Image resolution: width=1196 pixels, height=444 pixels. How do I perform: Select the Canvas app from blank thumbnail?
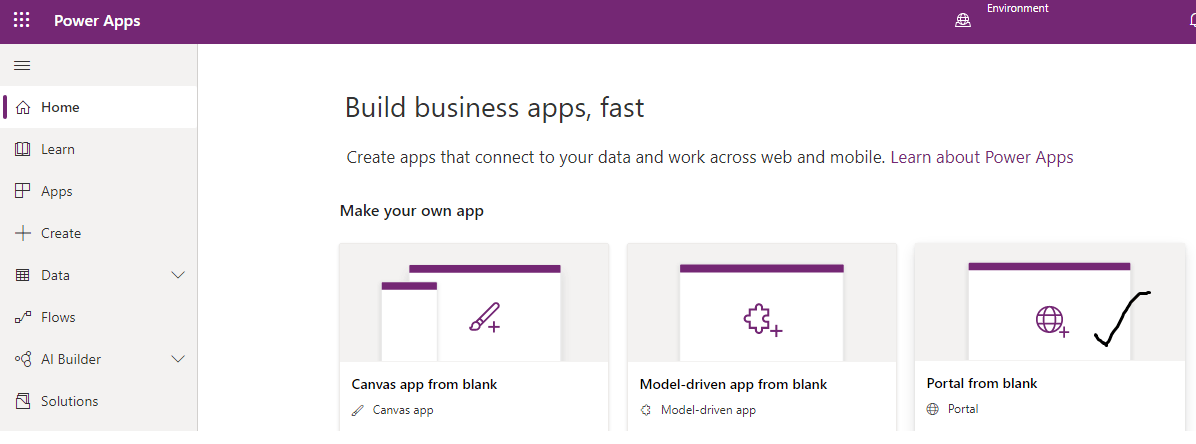[474, 303]
